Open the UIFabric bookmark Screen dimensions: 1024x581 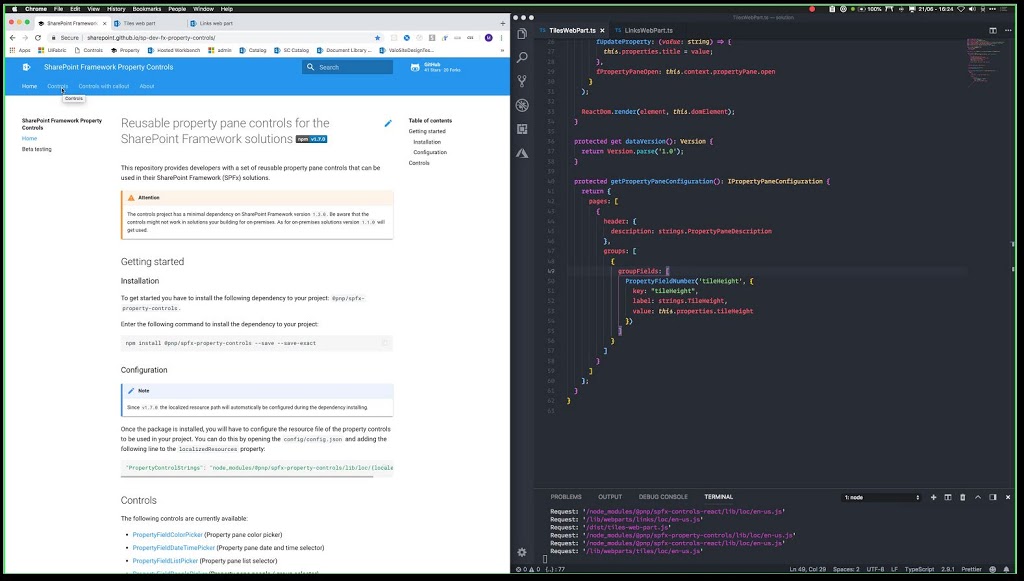(x=52, y=50)
